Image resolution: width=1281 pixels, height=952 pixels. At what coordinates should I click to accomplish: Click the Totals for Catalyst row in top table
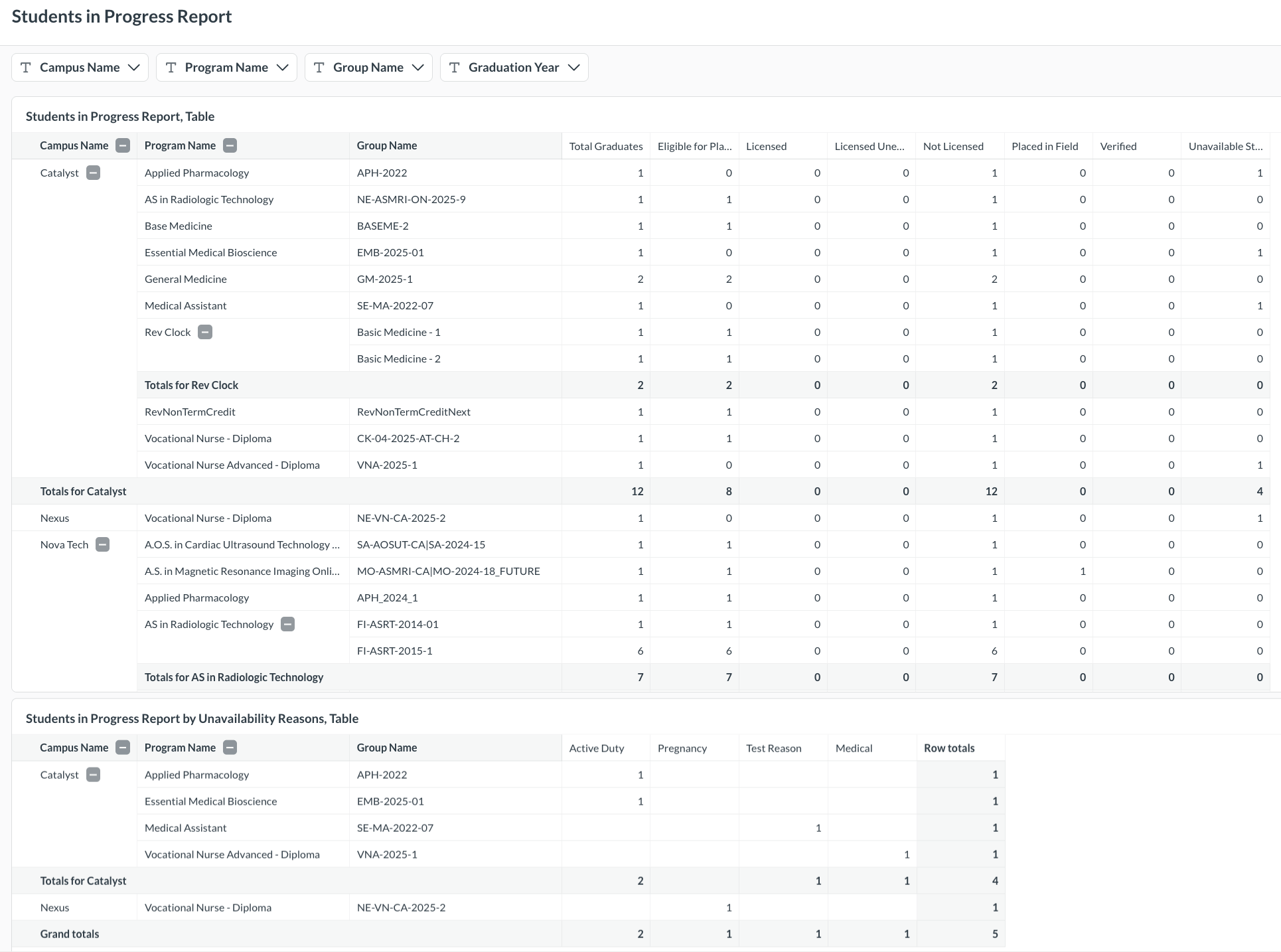click(x=640, y=491)
